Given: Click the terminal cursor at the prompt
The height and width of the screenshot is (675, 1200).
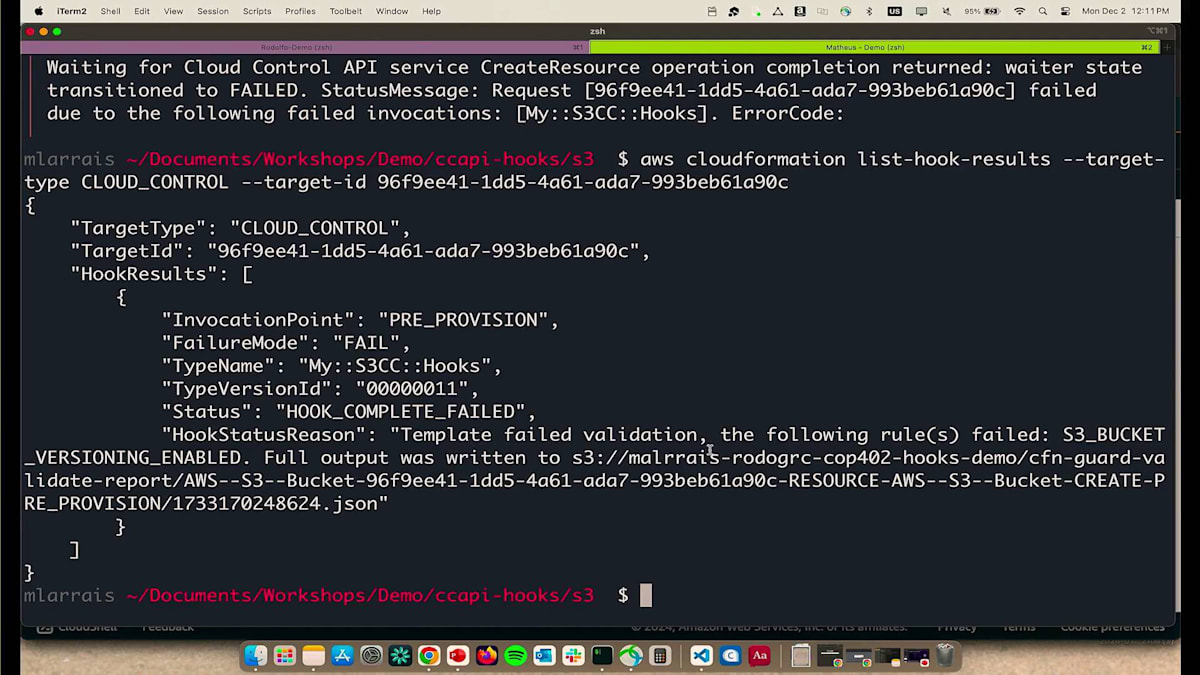Looking at the screenshot, I should [x=646, y=596].
